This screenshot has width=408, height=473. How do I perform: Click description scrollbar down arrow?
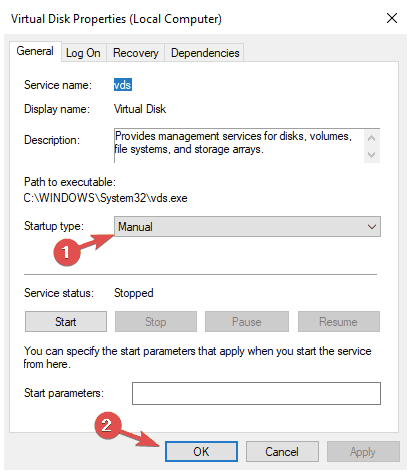(372, 155)
